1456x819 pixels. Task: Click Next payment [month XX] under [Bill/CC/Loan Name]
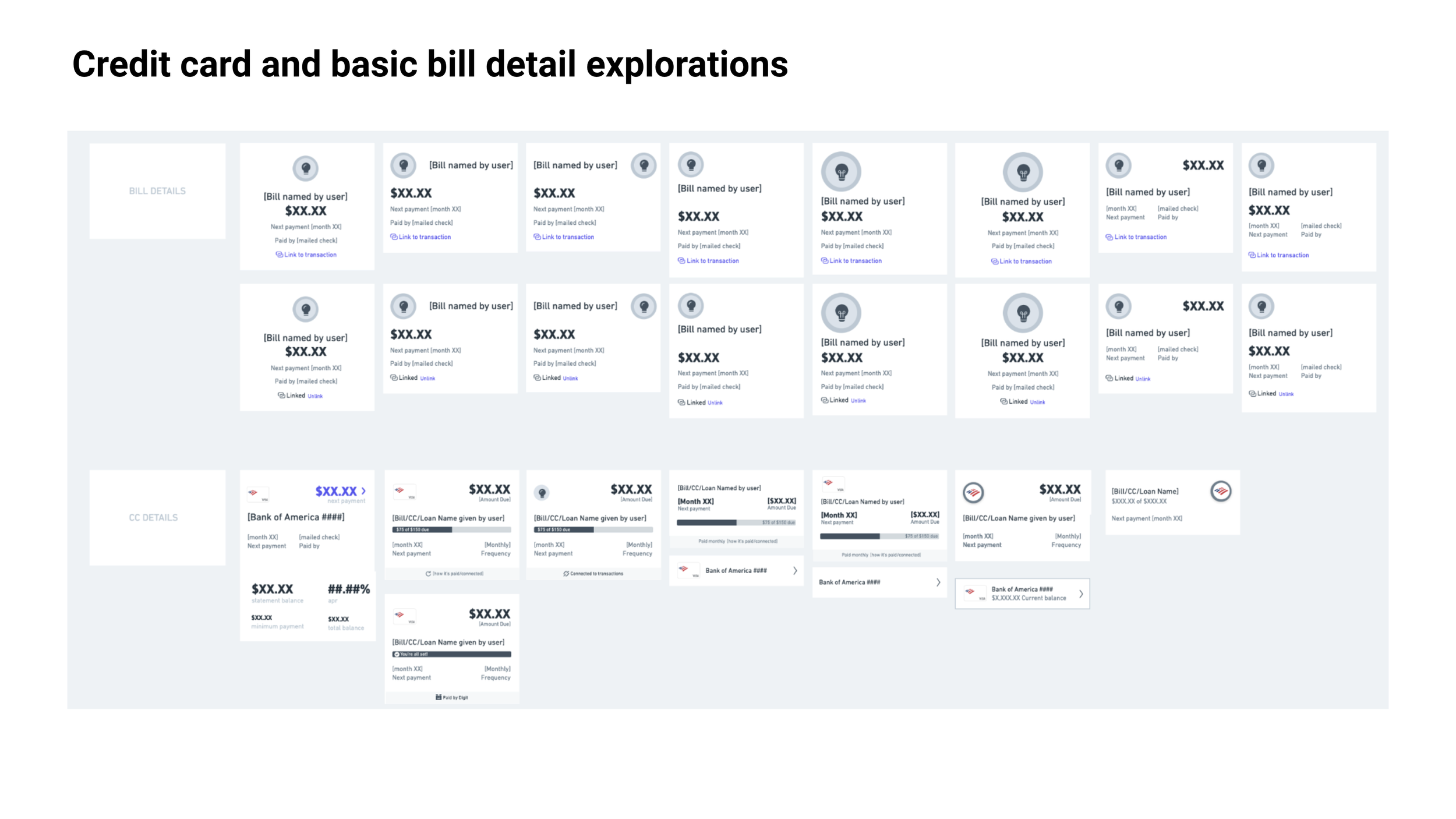(x=1146, y=518)
